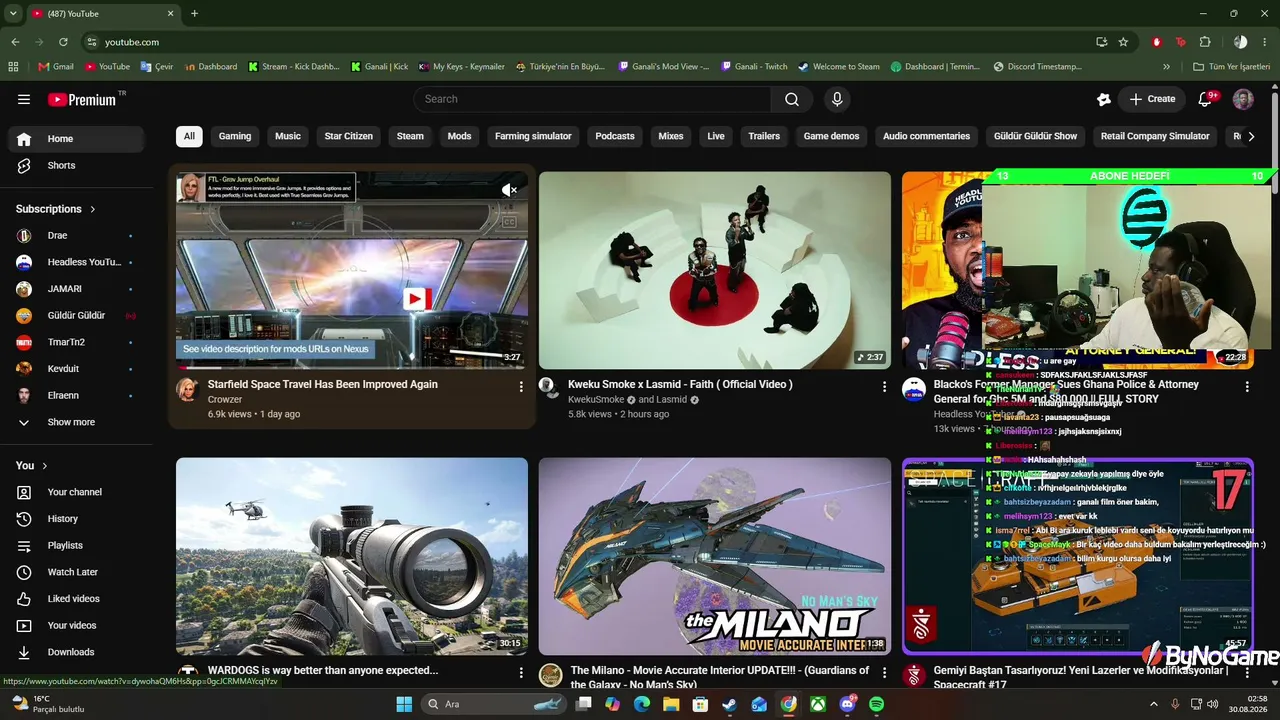The image size is (1280, 720).
Task: Open the WARDOGS sniper video thumbnail
Action: click(352, 556)
